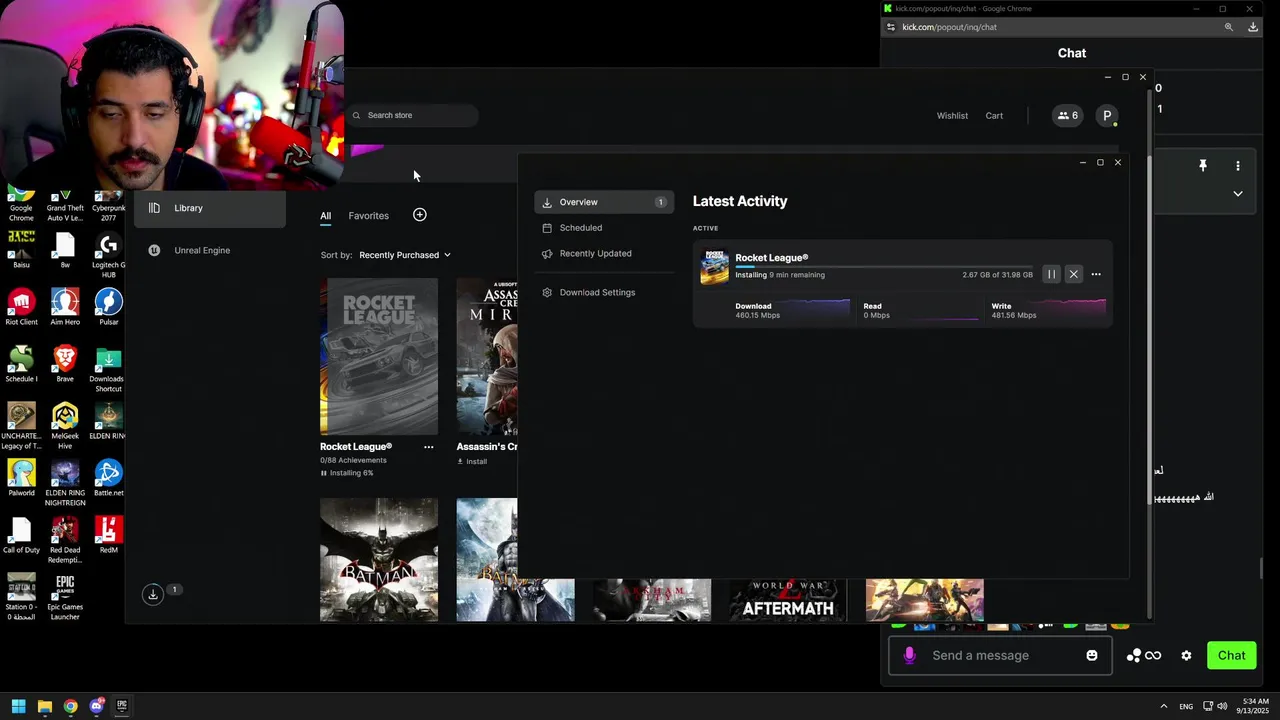
Task: Click the pin icon in Kick chat
Action: 1203,166
